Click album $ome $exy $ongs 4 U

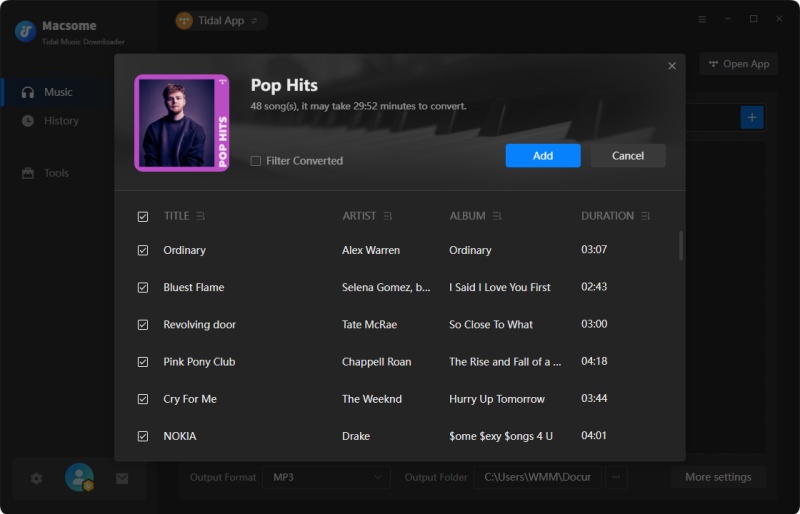501,436
